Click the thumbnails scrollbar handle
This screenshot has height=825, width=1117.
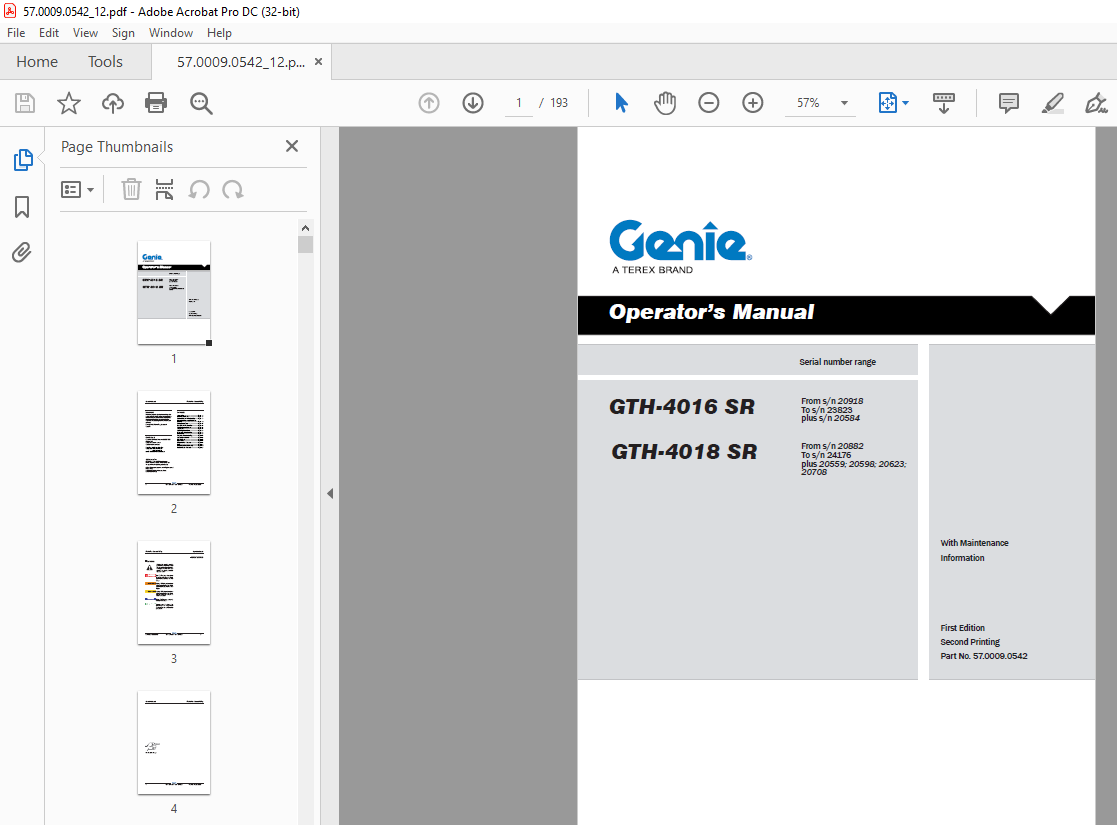tap(306, 244)
